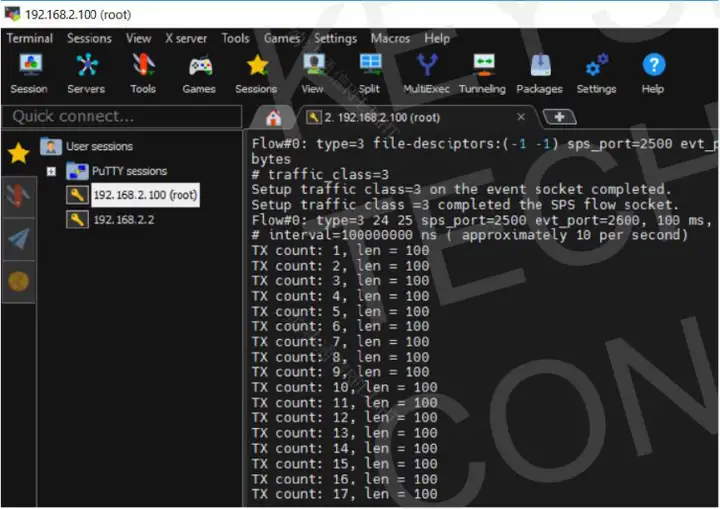Open the X server menu
The height and width of the screenshot is (509, 720).
tap(186, 38)
